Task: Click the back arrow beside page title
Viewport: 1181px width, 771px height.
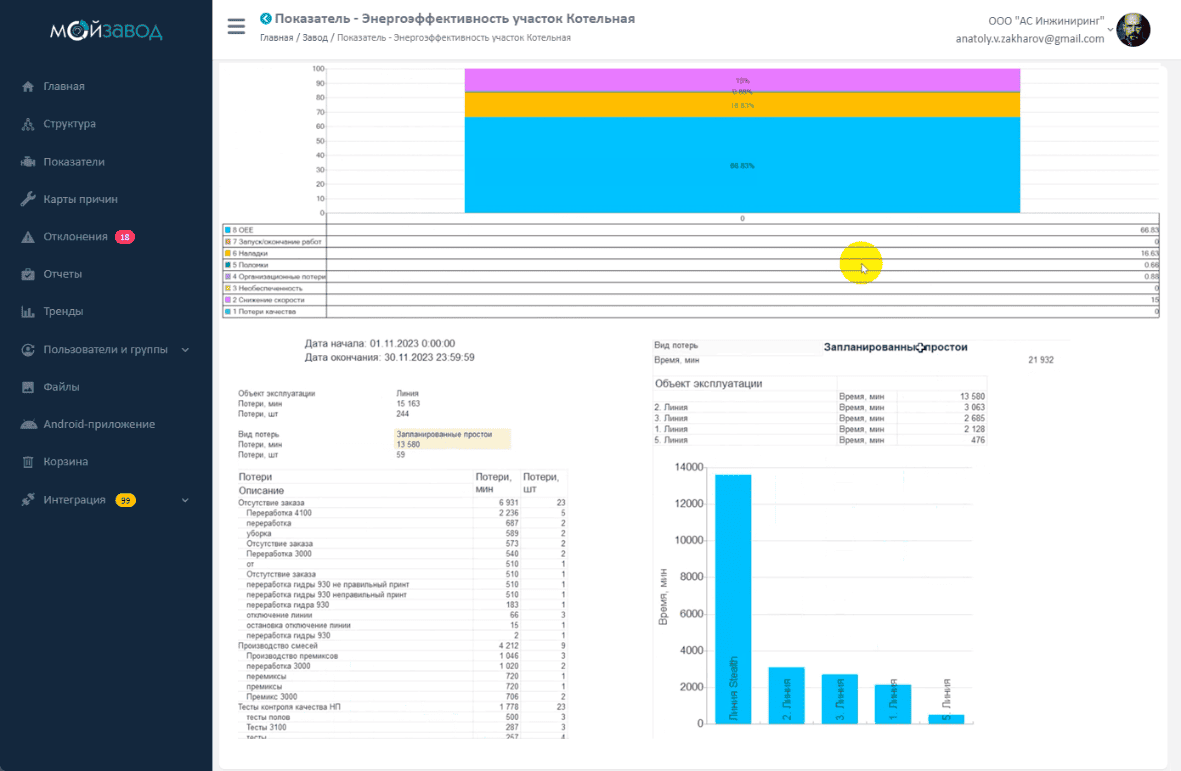Action: 265,18
